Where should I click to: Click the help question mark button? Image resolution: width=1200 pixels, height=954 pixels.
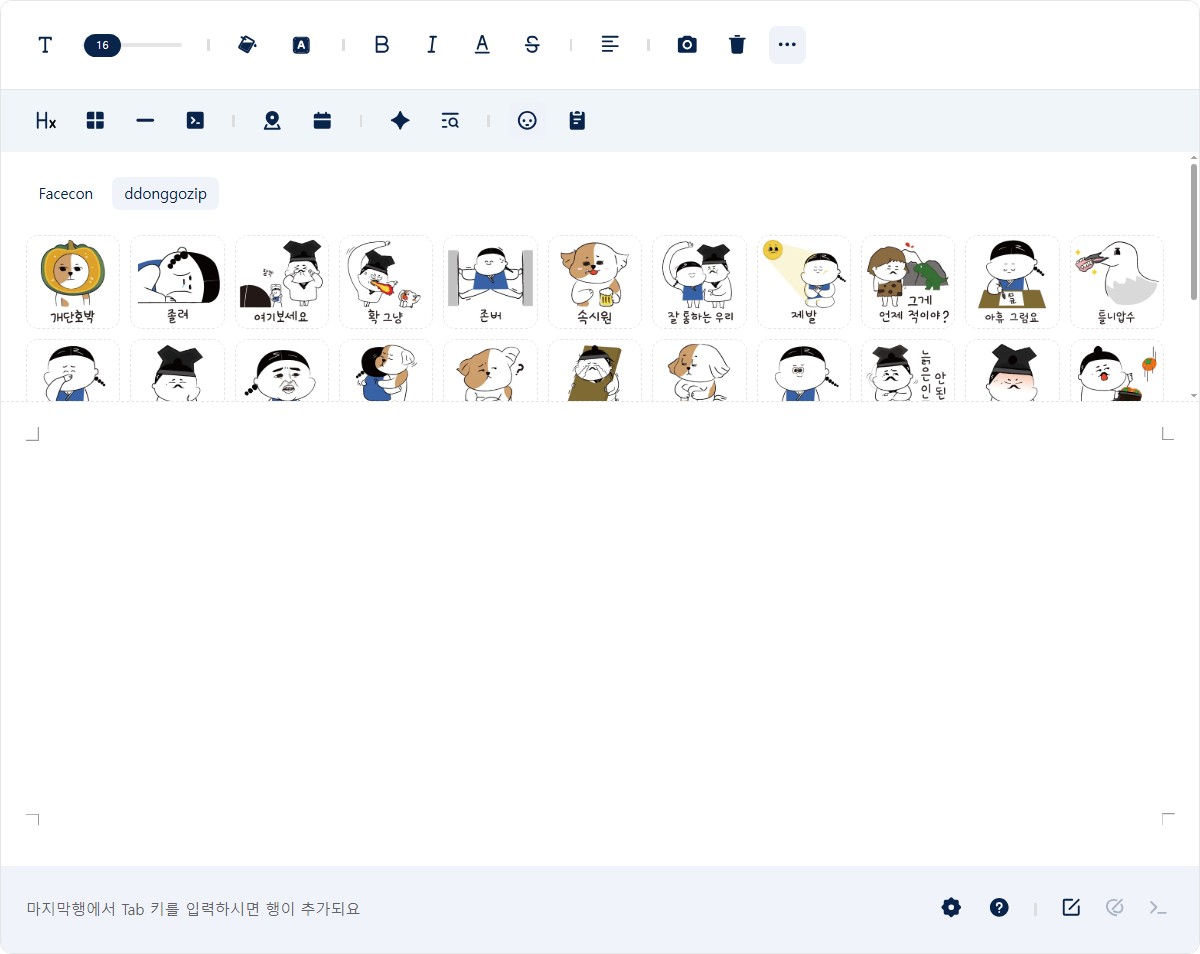pyautogui.click(x=999, y=908)
